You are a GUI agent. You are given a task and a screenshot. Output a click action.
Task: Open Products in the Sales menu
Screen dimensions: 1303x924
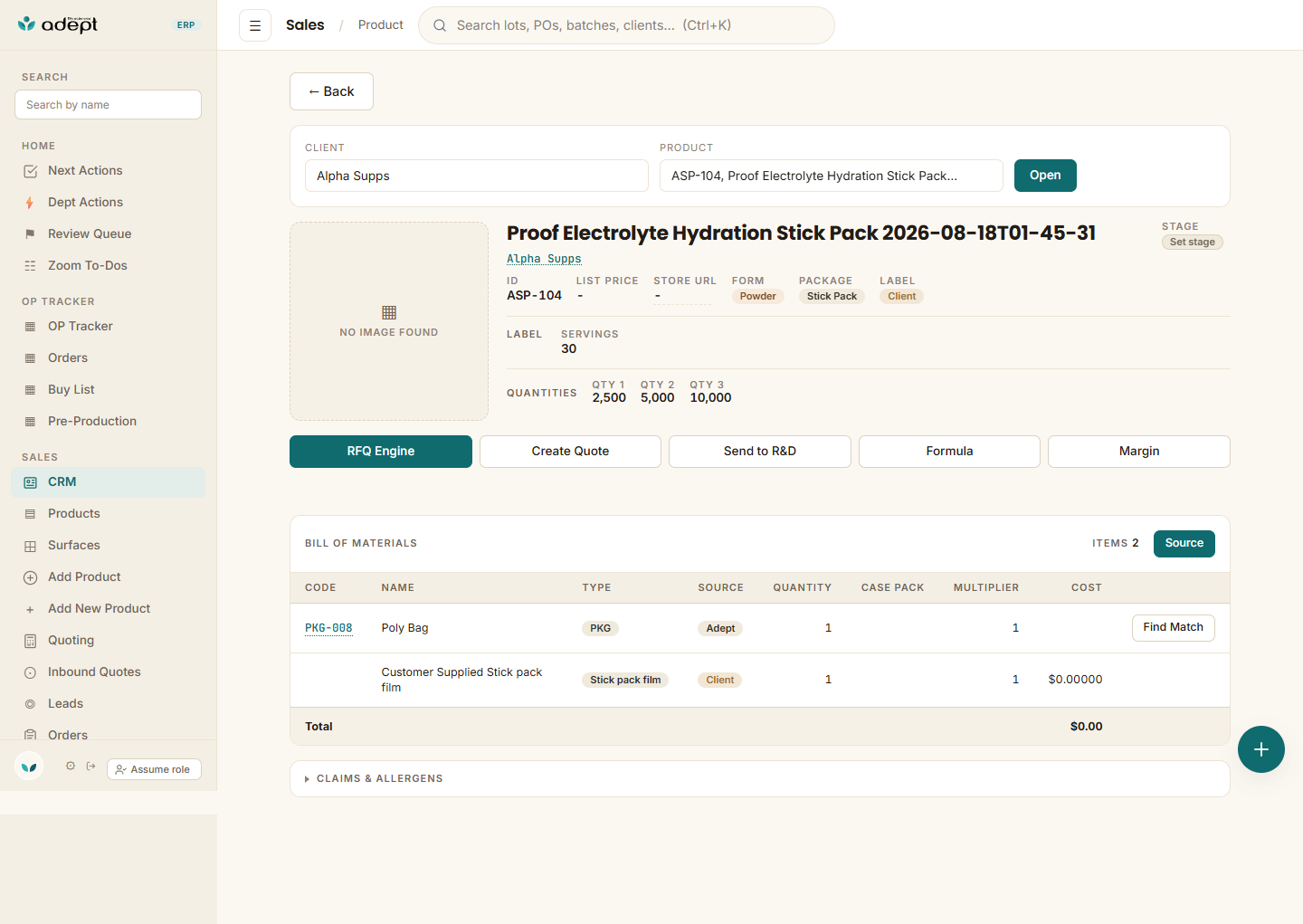pyautogui.click(x=109, y=514)
